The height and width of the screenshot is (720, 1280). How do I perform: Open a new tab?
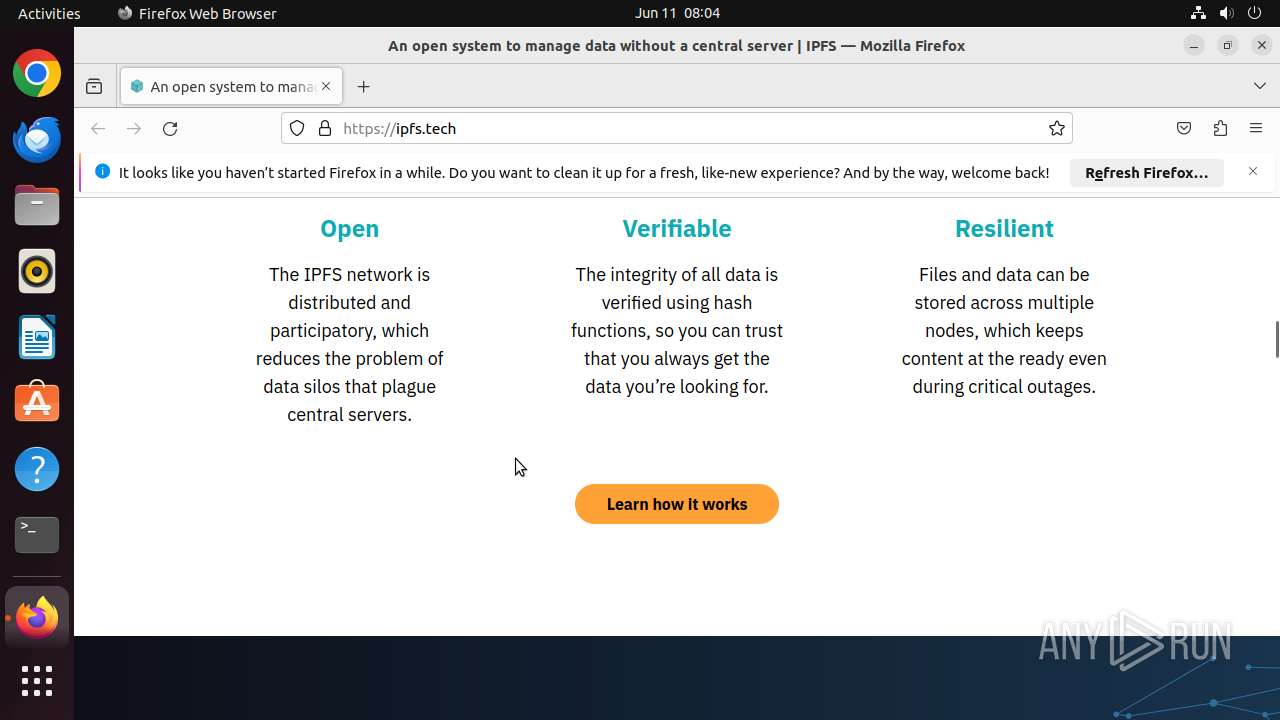coord(364,87)
